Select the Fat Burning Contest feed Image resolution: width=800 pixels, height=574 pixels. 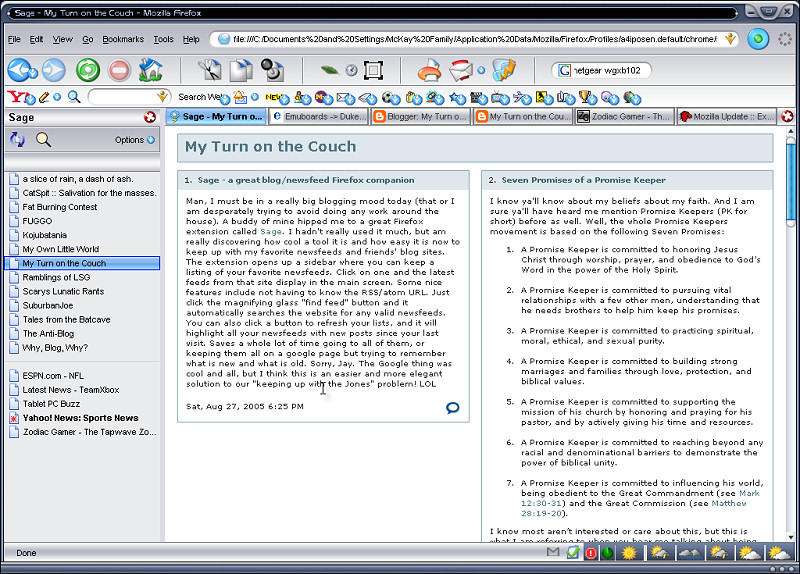click(60, 207)
